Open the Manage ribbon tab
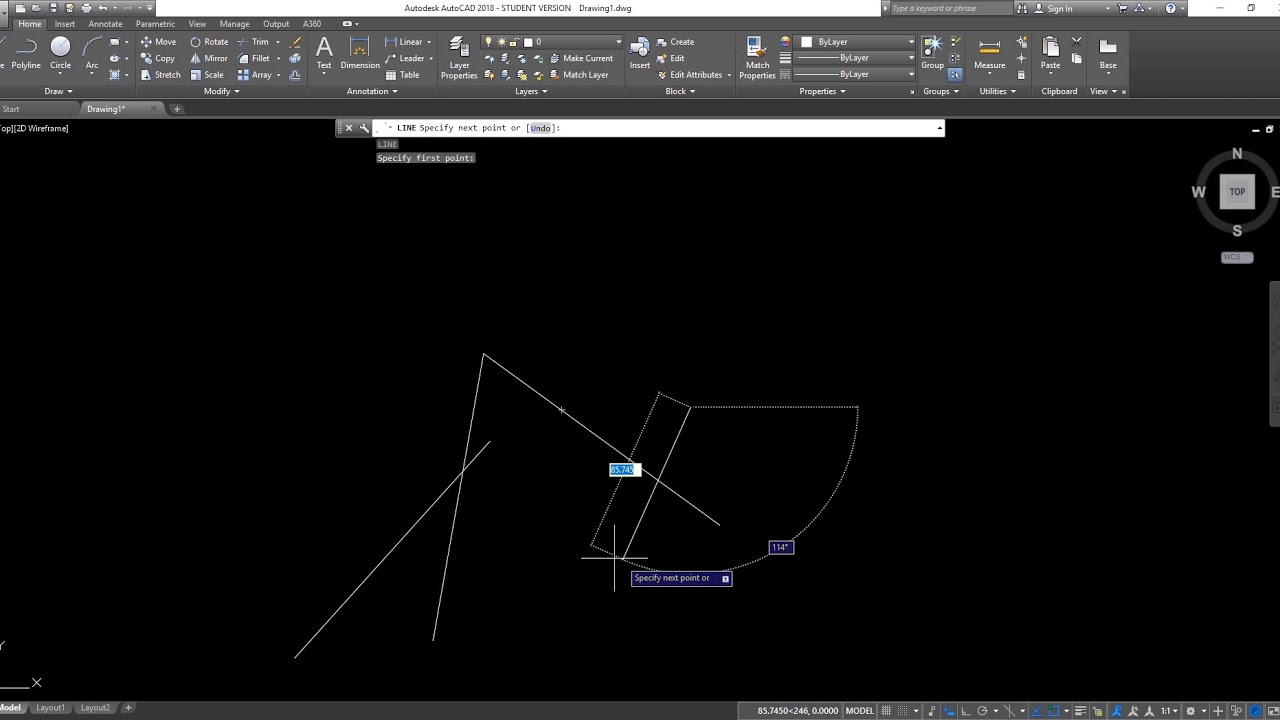 (x=234, y=24)
